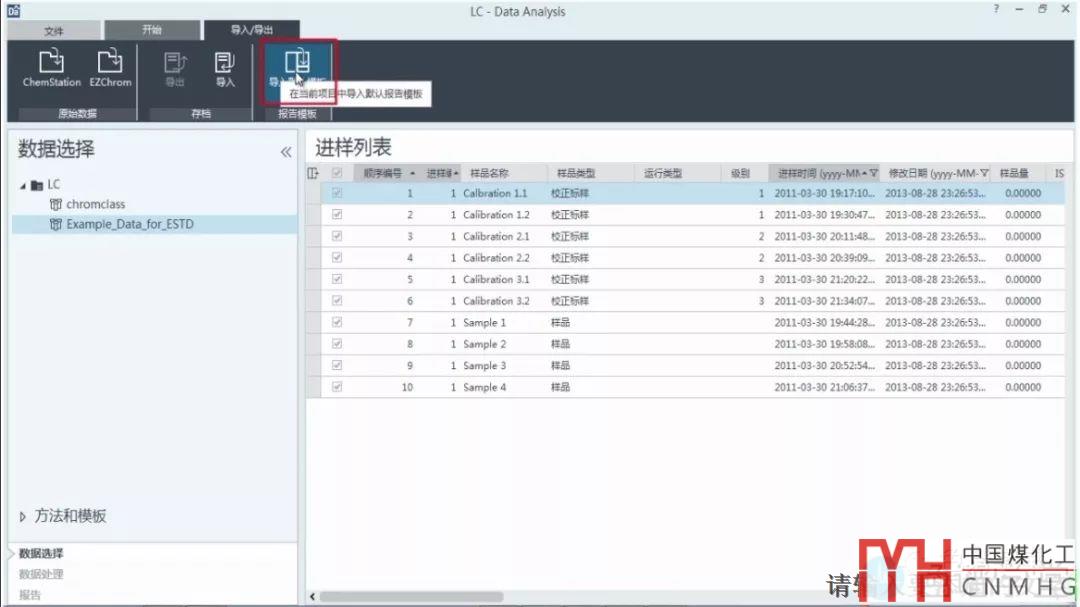
Task: Switch to the 导入/导出 tab
Action: (251, 30)
